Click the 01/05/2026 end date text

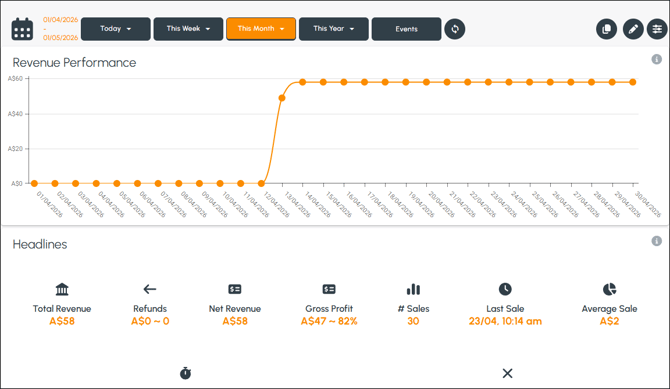(x=60, y=38)
